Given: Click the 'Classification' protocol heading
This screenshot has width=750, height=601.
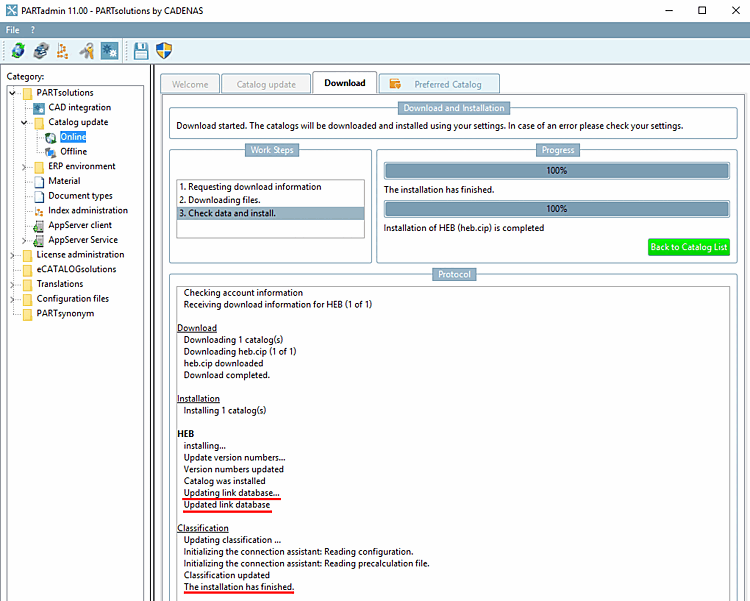Looking at the screenshot, I should pyautogui.click(x=203, y=528).
